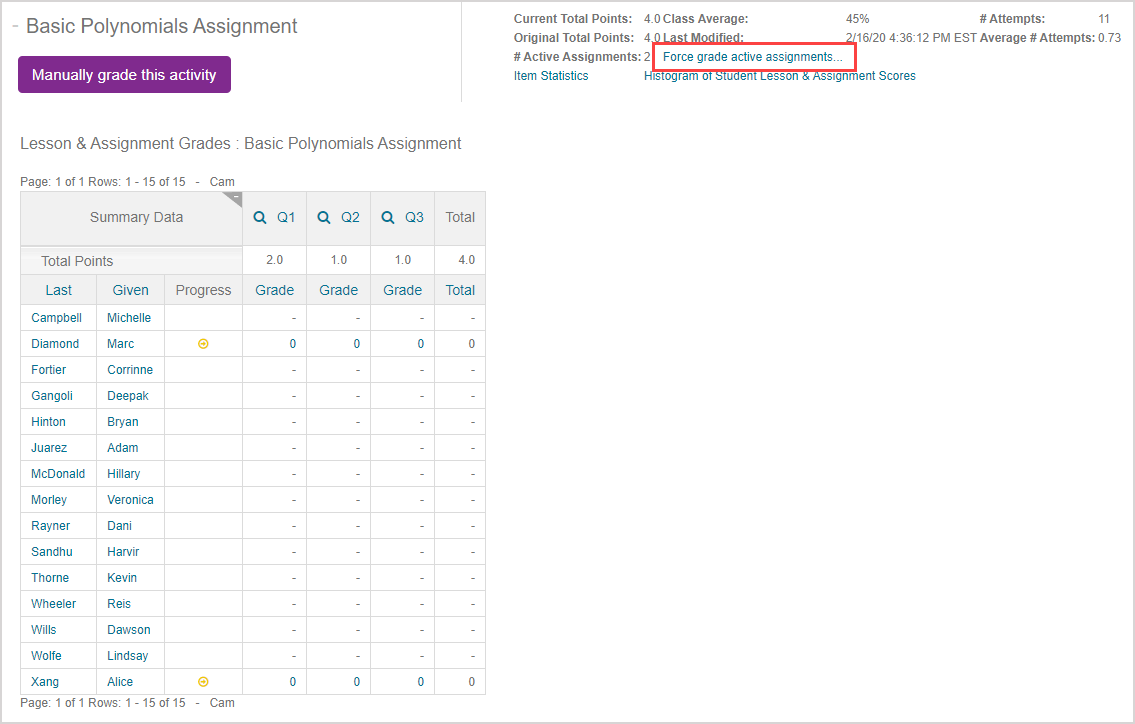
Task: Click the attempts count 11 link
Action: 1103,19
